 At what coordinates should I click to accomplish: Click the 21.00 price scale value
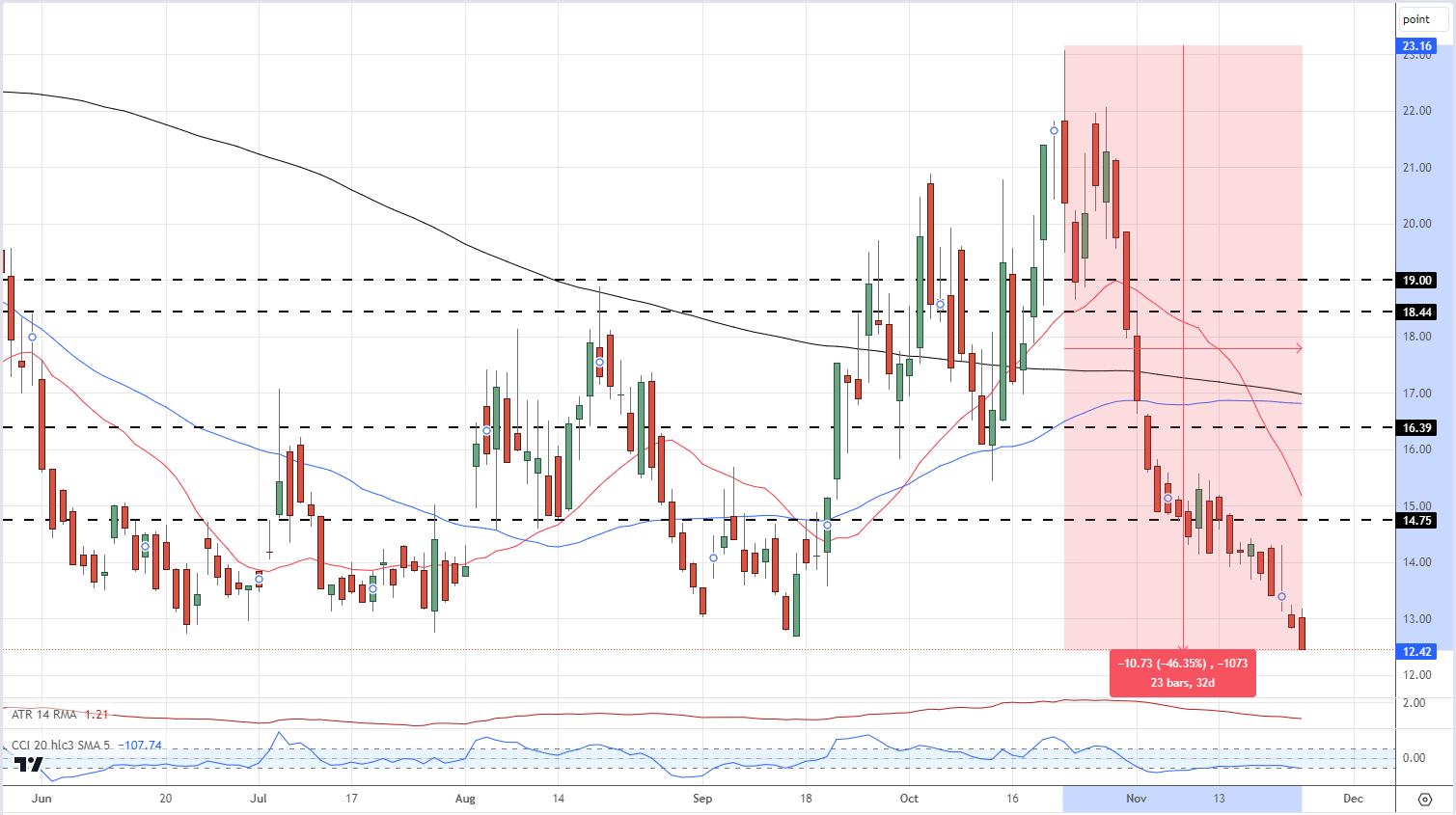[x=1416, y=168]
